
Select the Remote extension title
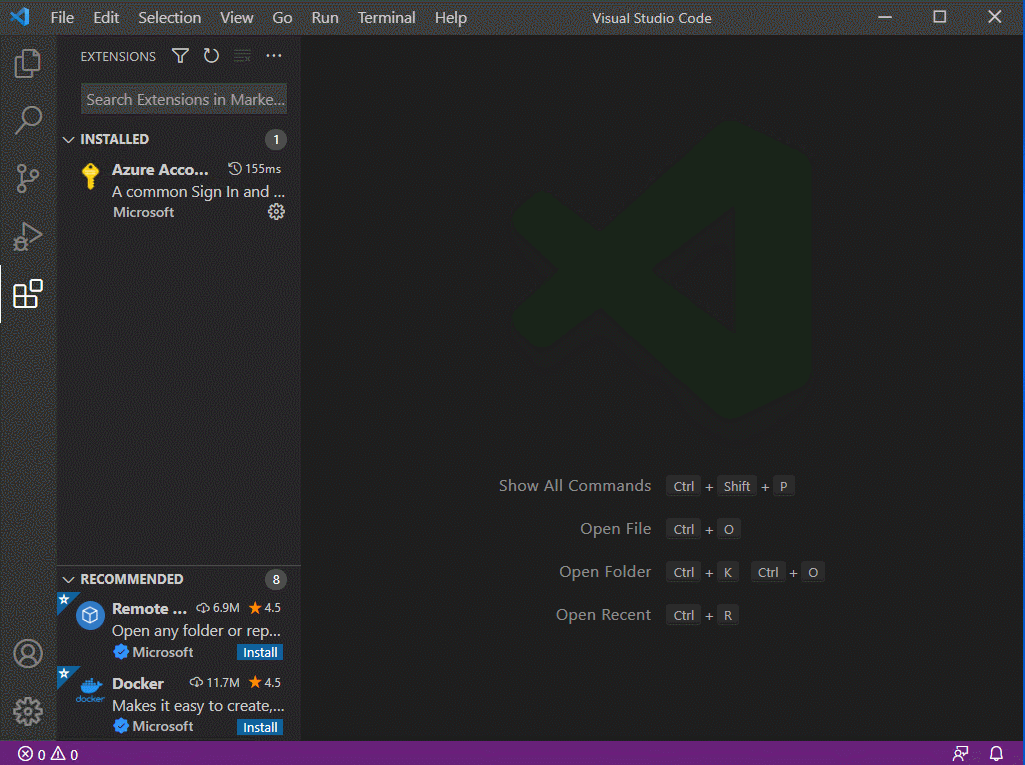150,609
